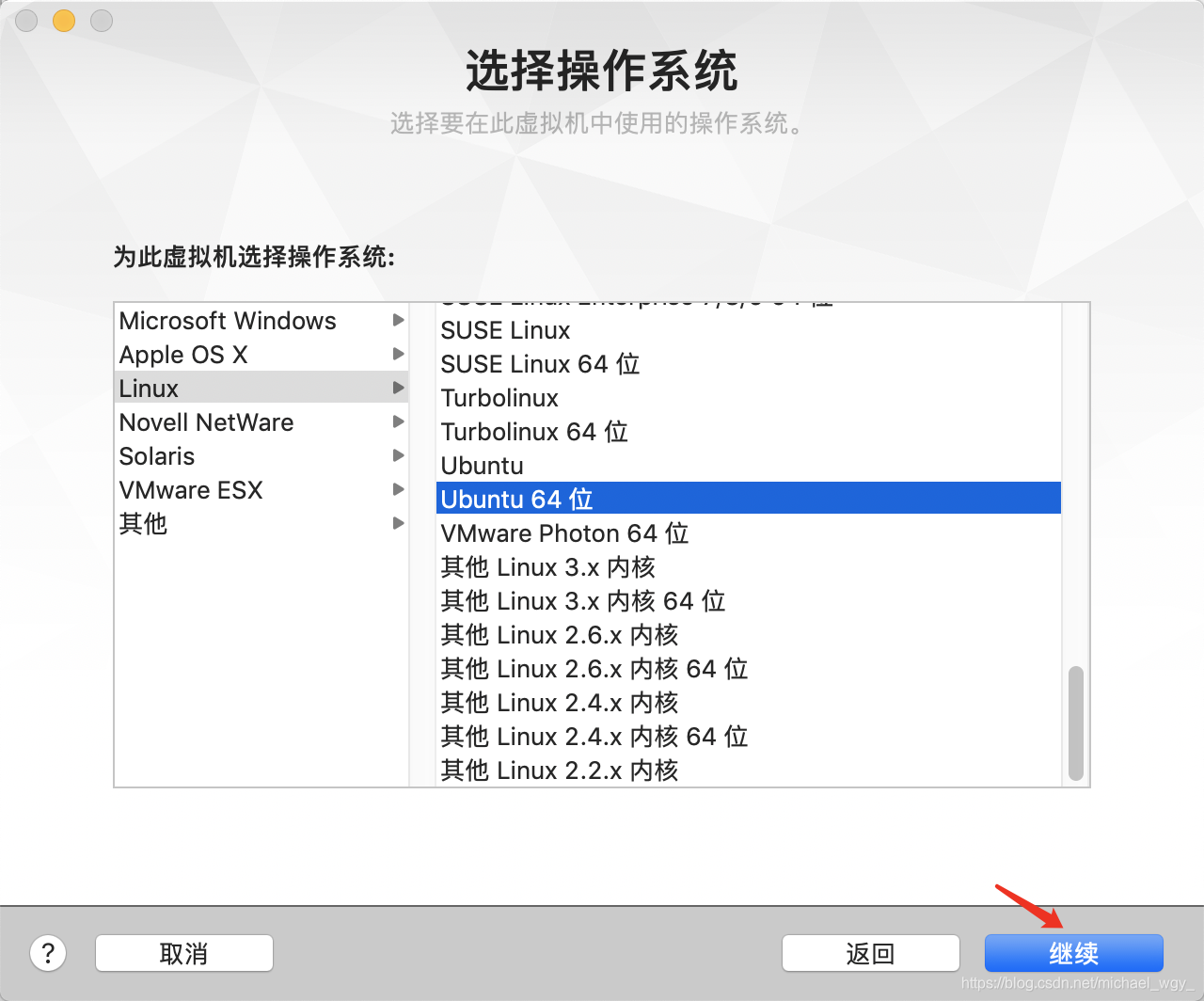Choose 其他 Linux 2.6.x 内核 64 位
1204x1001 pixels.
(x=748, y=669)
